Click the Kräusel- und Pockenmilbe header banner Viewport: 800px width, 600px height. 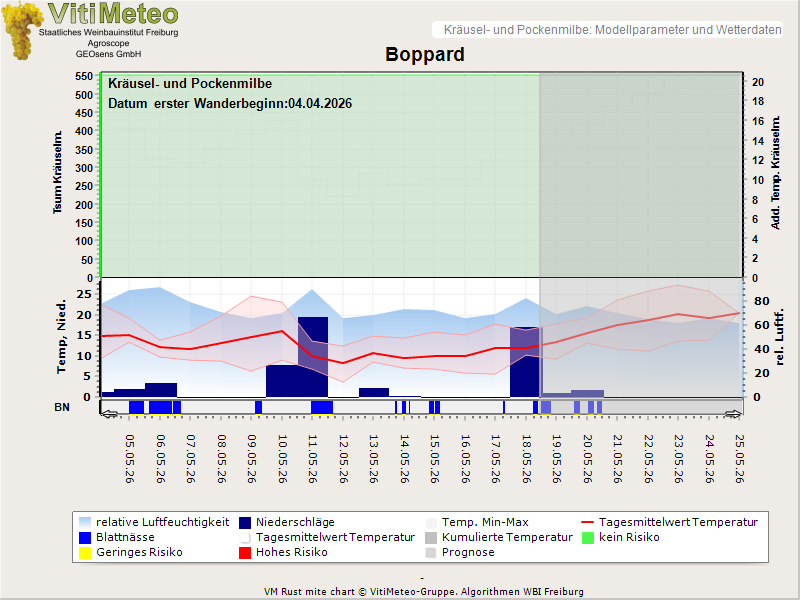pyautogui.click(x=607, y=30)
